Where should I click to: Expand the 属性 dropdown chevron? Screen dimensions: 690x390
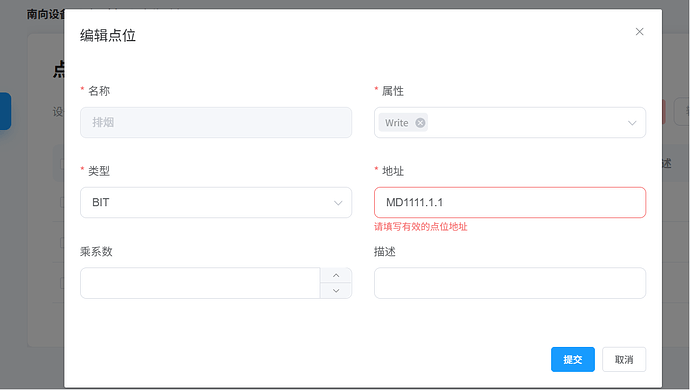[x=632, y=123]
